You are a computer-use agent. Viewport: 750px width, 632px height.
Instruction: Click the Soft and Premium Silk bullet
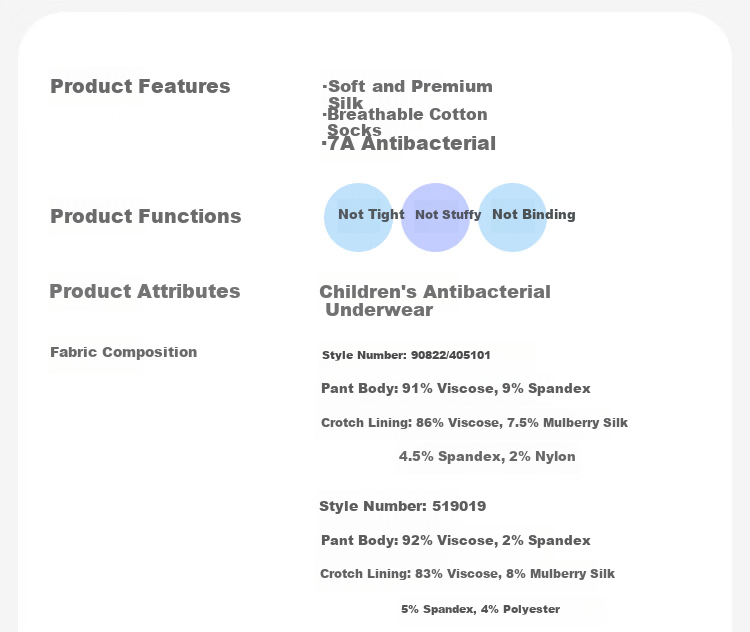coord(408,94)
